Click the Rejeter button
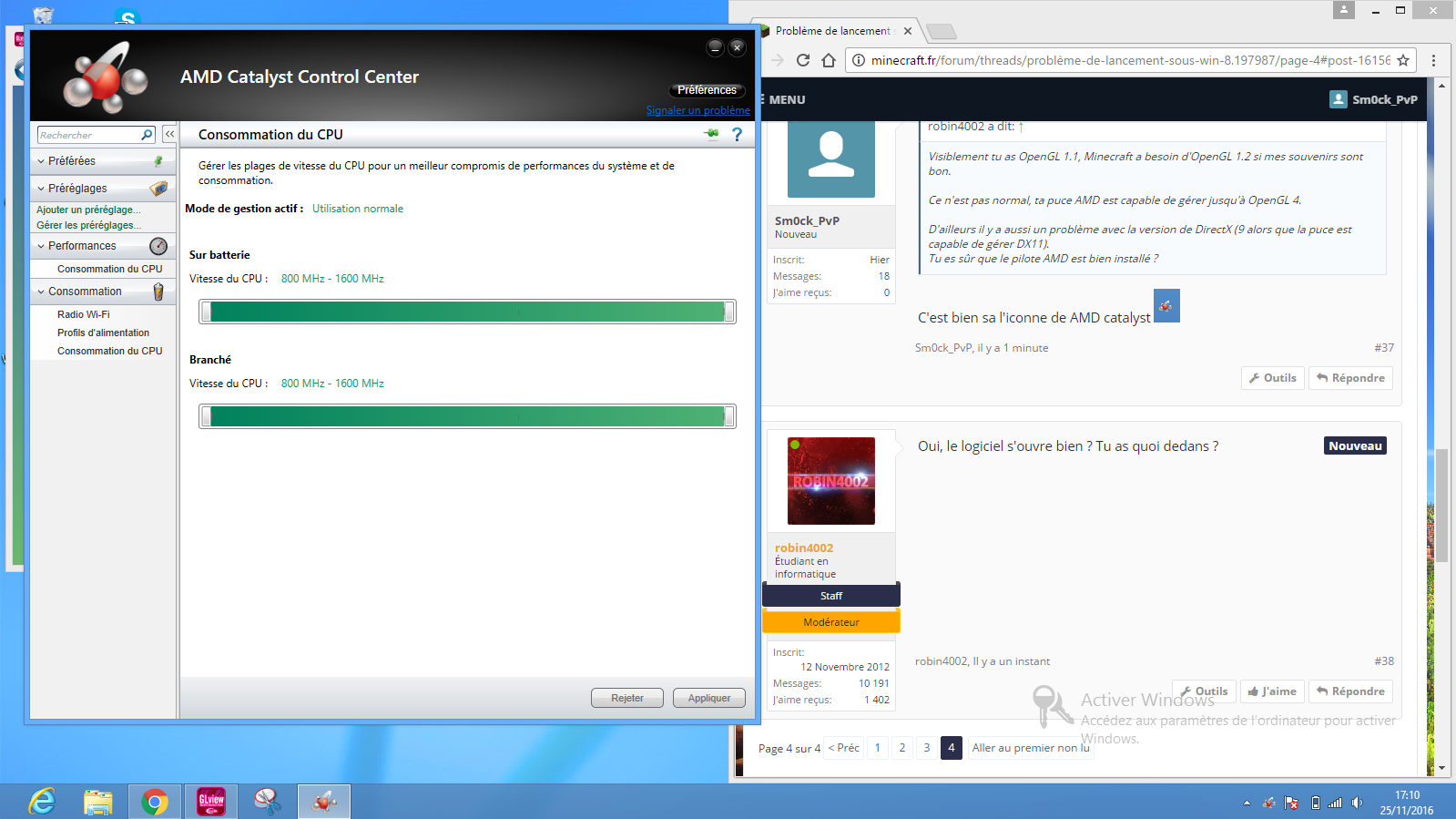The width and height of the screenshot is (1456, 819). (627, 698)
